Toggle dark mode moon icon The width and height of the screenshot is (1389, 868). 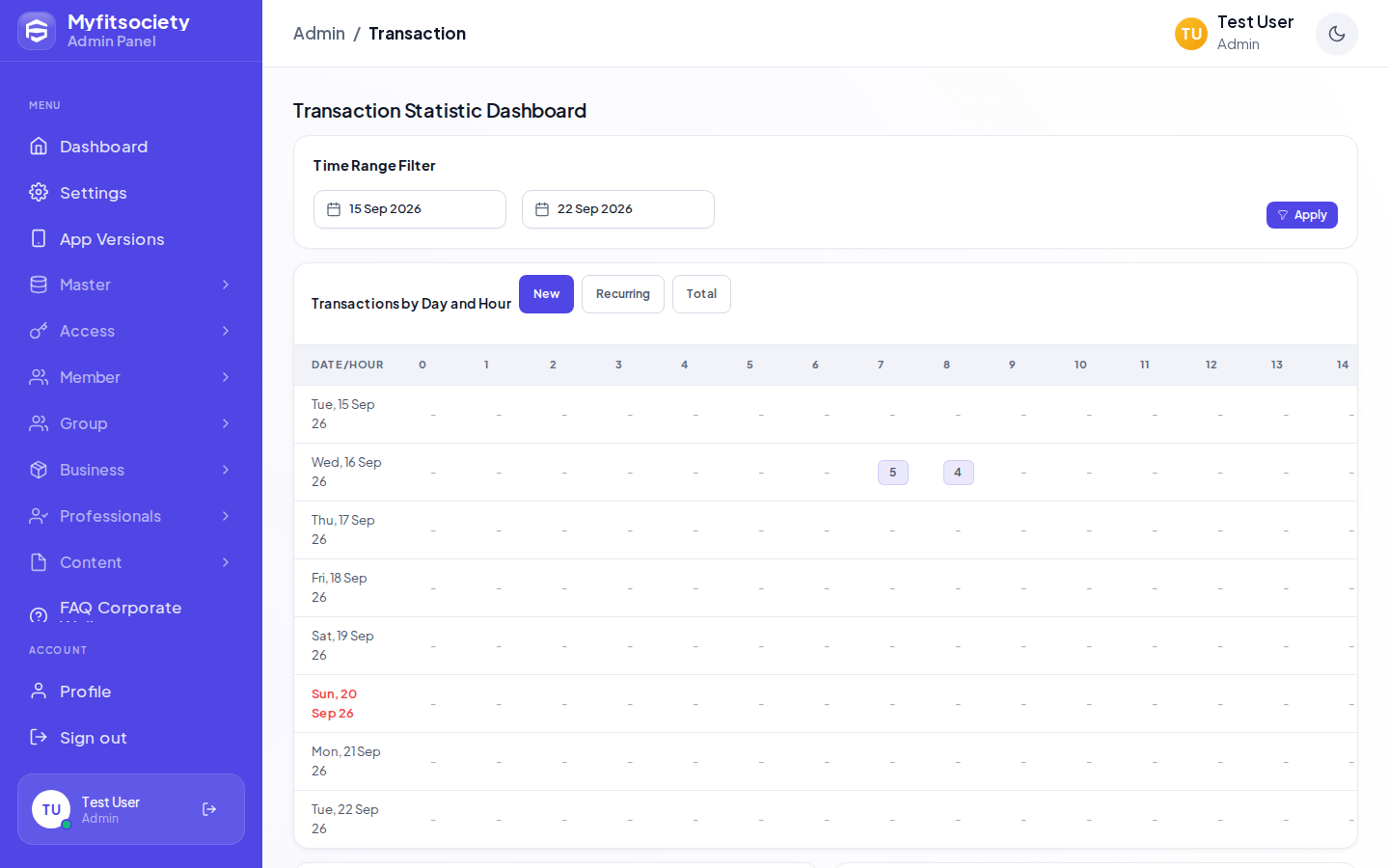[1336, 34]
